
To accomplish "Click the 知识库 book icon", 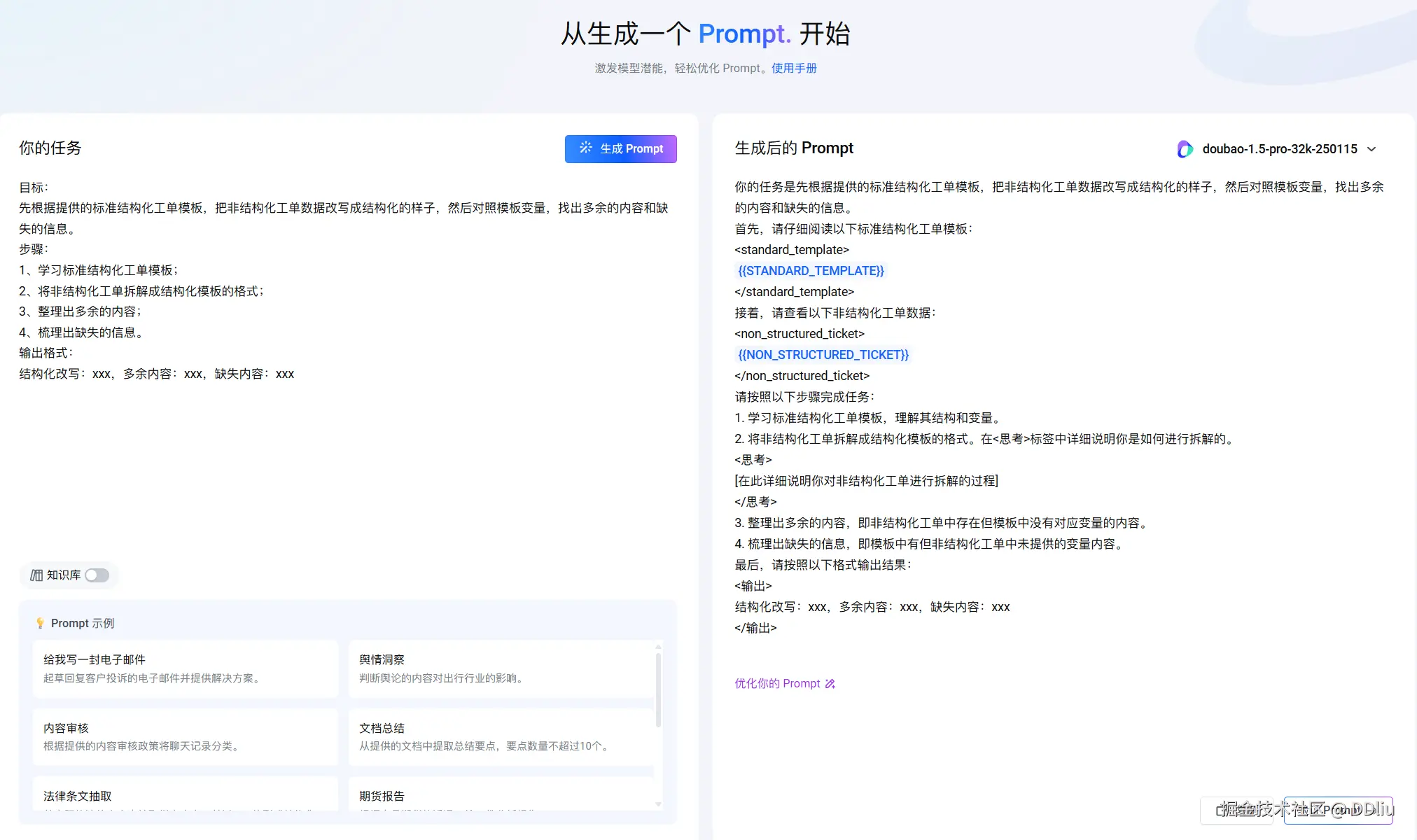I will pos(36,575).
